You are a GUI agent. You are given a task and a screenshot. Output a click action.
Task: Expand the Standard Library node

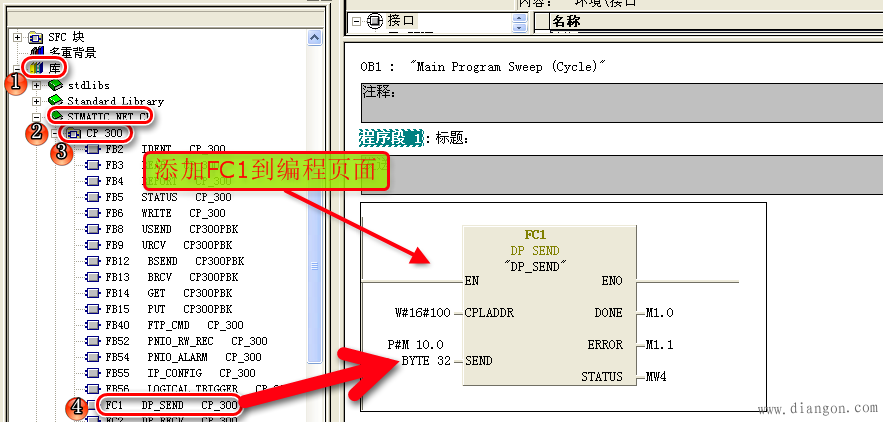click(x=37, y=101)
